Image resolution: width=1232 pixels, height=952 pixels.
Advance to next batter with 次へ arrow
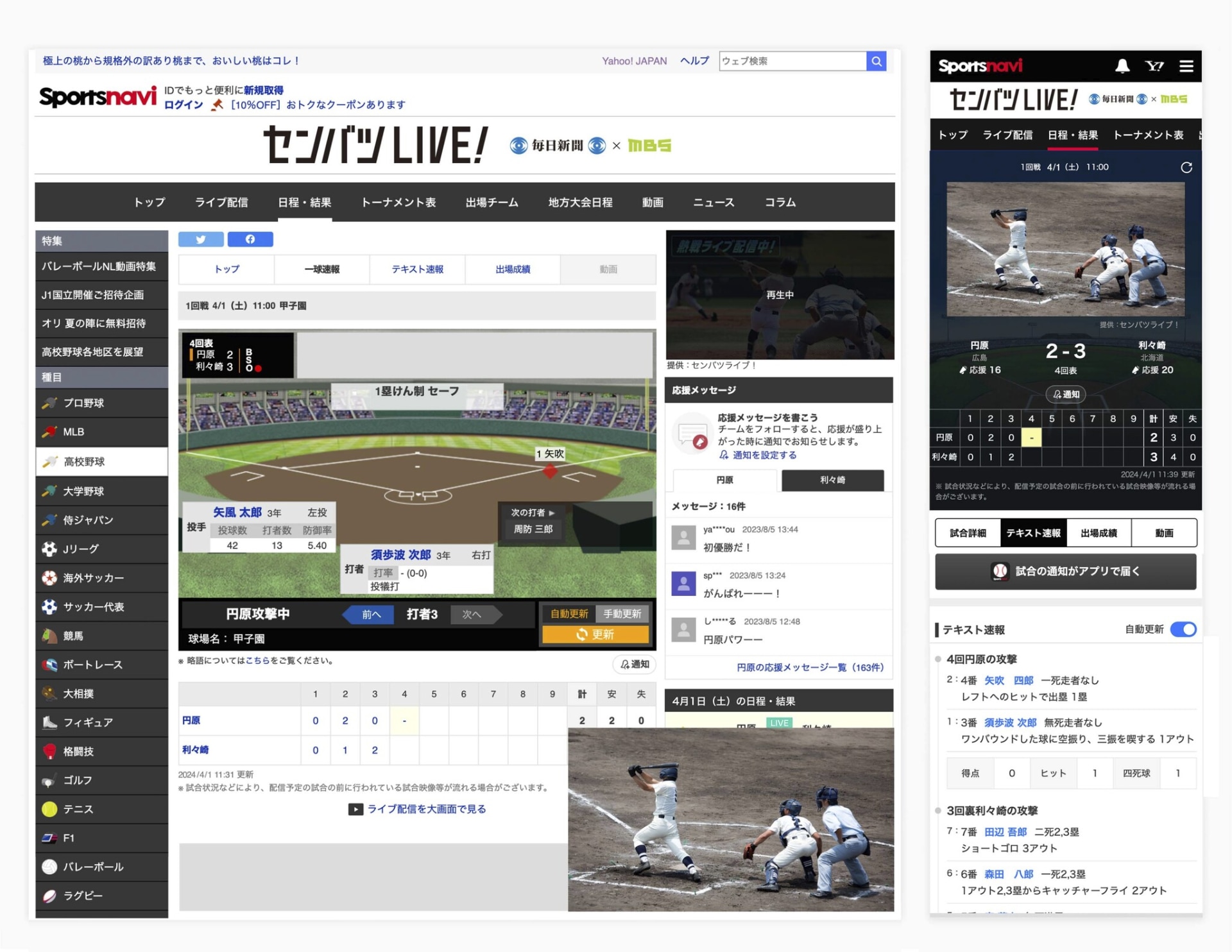pyautogui.click(x=473, y=615)
